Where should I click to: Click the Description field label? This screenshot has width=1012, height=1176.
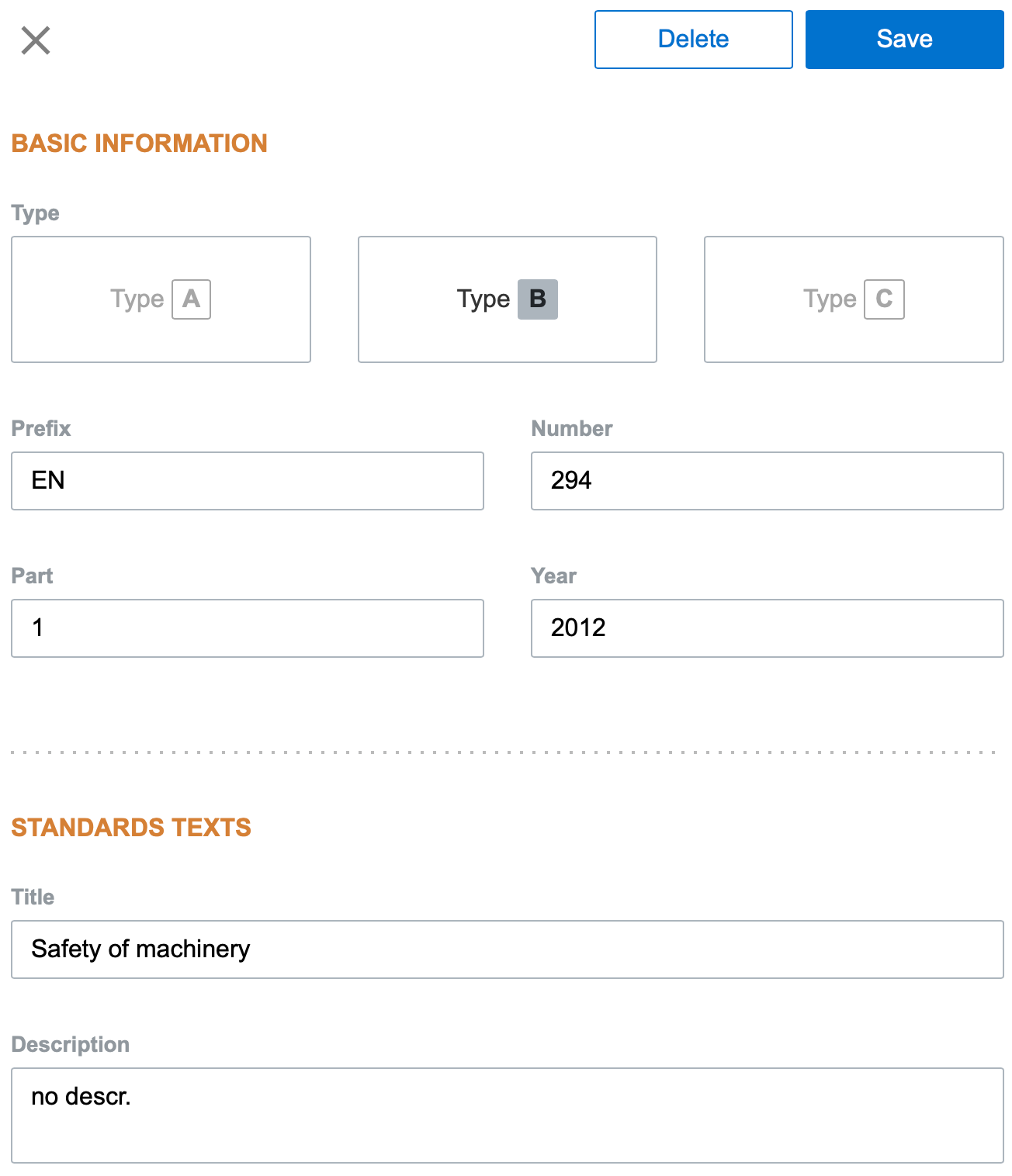pos(71,1045)
